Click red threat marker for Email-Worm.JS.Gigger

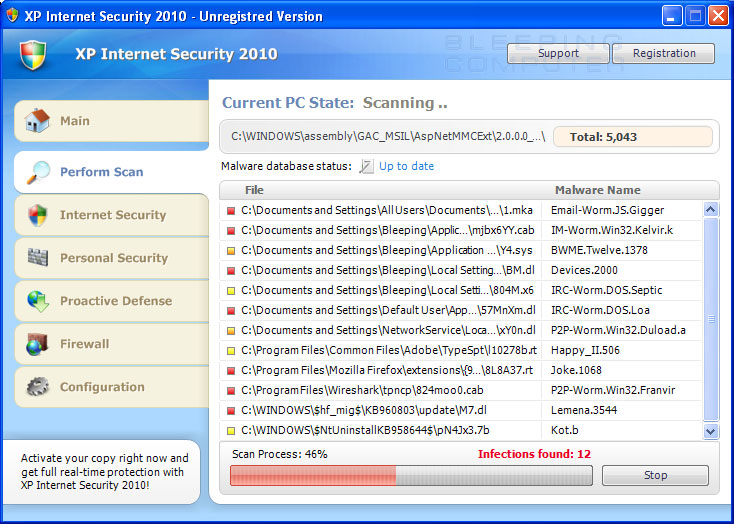tap(231, 211)
